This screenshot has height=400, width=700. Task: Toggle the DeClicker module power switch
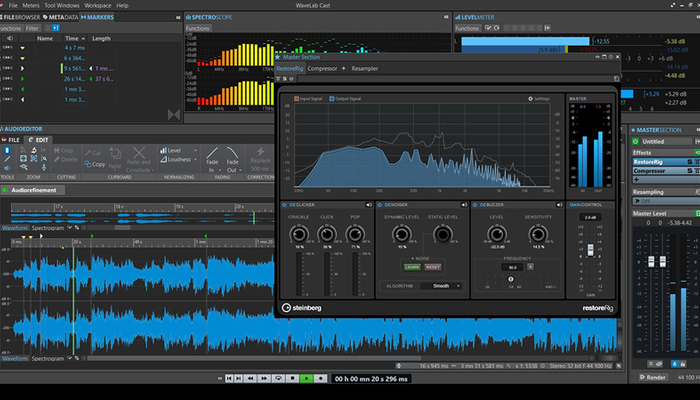tap(284, 206)
